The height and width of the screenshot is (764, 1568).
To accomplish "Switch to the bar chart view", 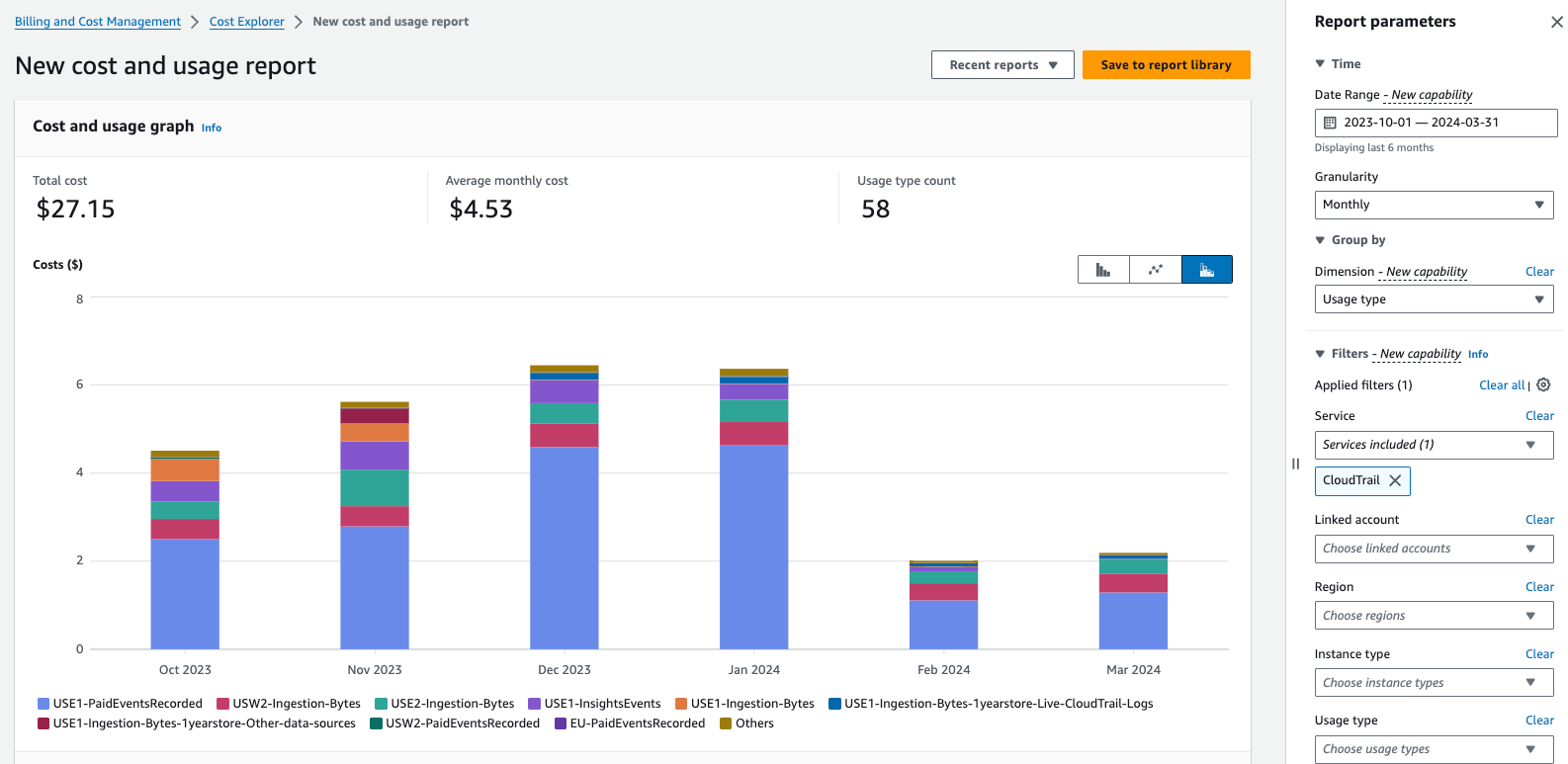I will [x=1103, y=270].
